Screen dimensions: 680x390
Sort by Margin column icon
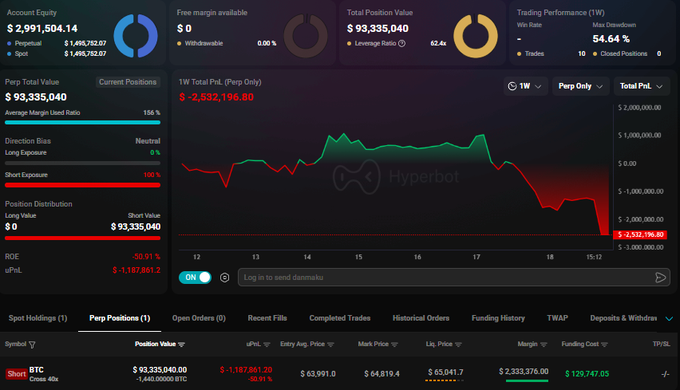[544, 344]
